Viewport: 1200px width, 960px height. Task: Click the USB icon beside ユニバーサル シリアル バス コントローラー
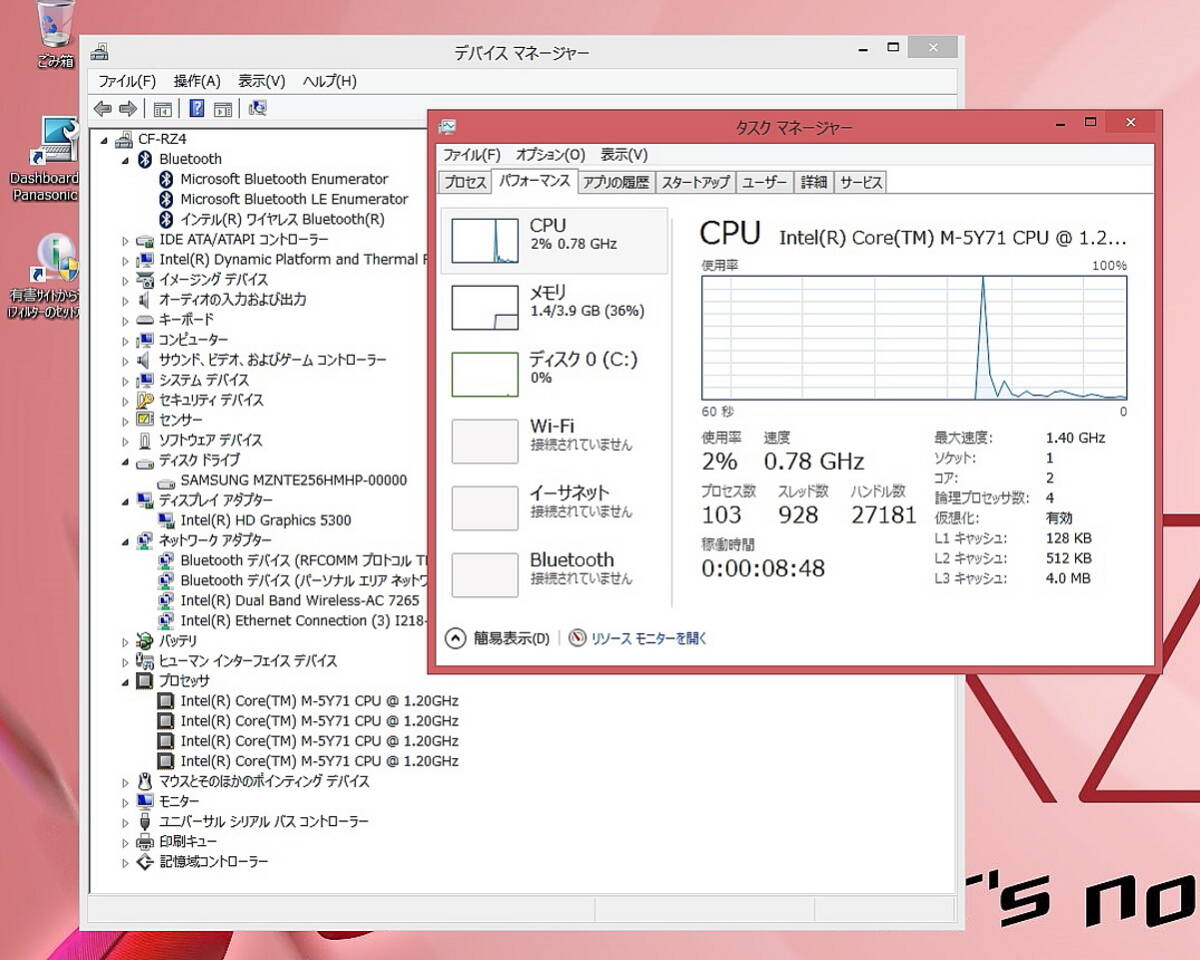pos(145,821)
